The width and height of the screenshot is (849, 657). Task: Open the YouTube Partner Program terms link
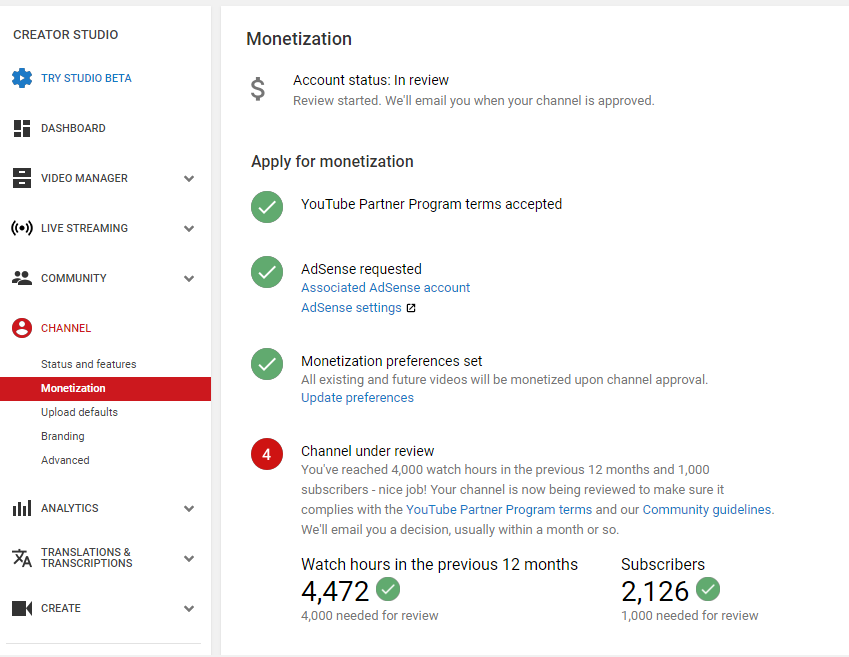(x=499, y=510)
